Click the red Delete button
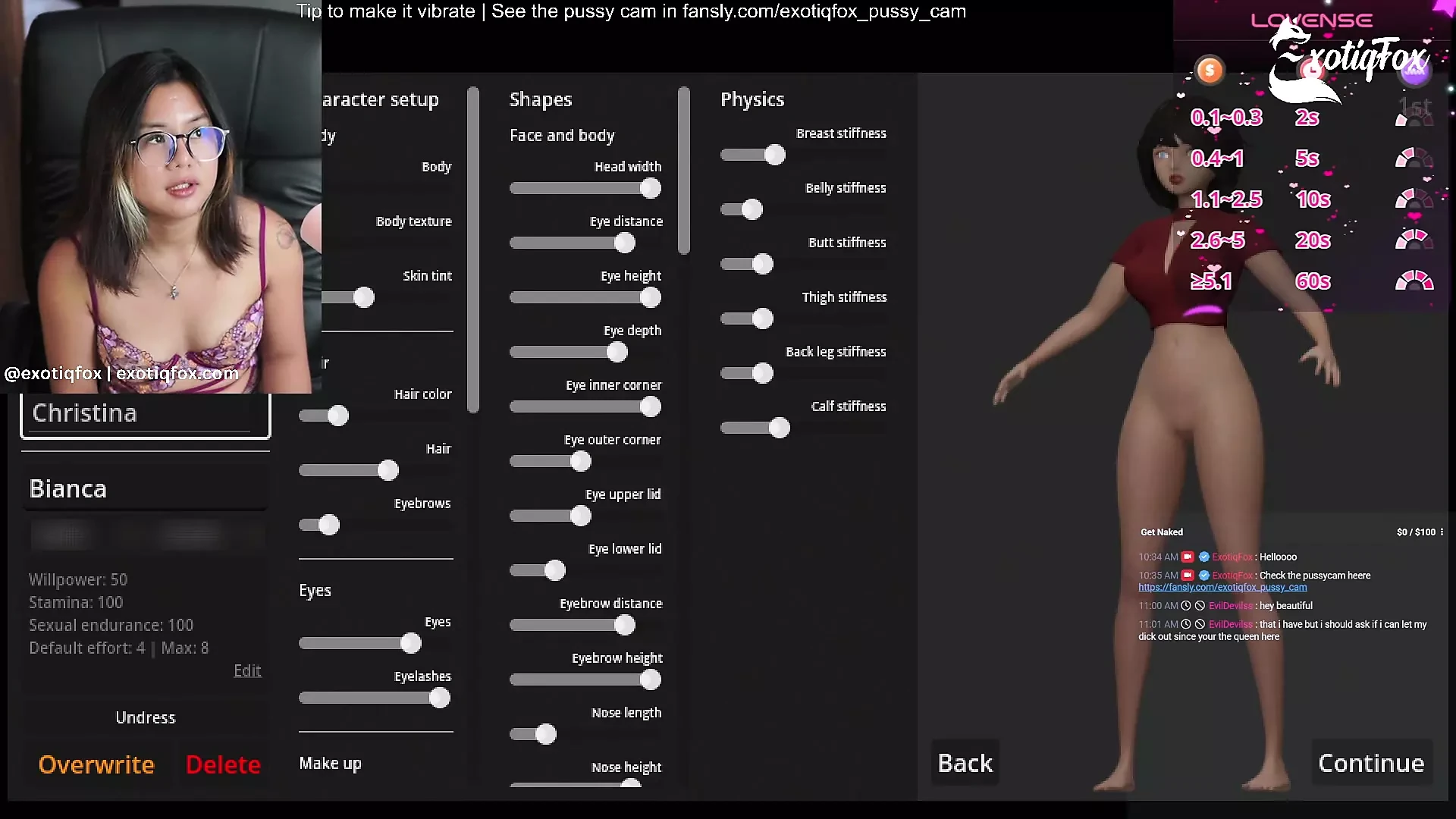 click(223, 764)
